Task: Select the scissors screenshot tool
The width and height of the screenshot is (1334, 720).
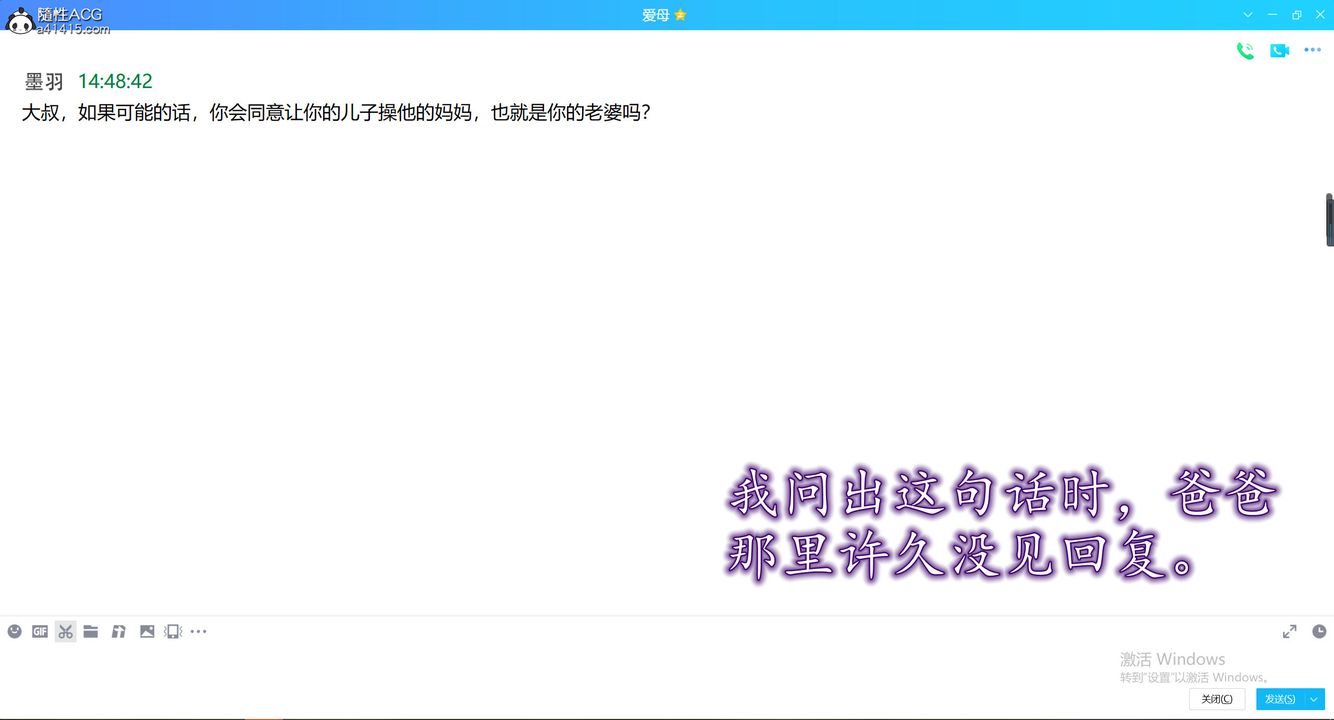Action: [x=66, y=631]
